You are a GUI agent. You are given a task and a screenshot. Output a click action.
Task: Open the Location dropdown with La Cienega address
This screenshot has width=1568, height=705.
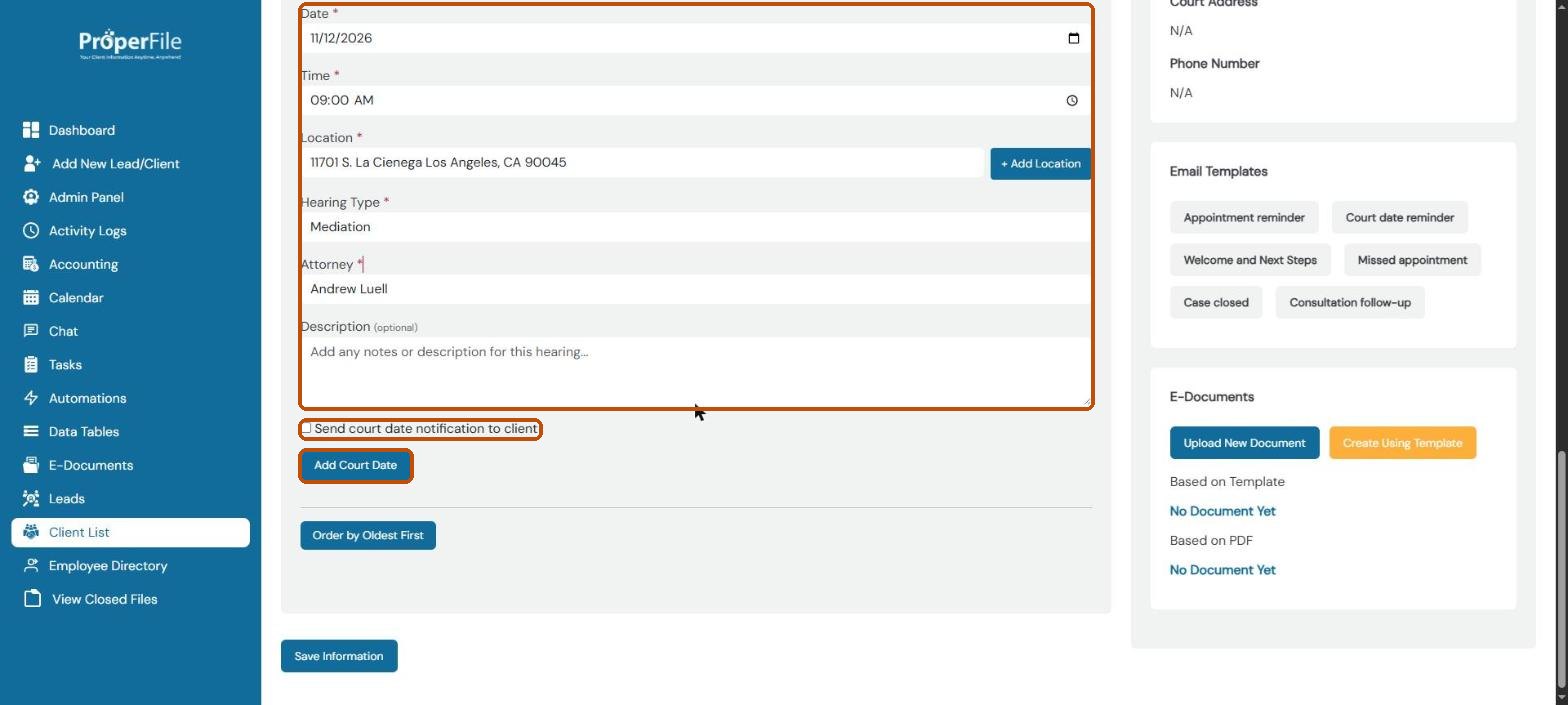[x=642, y=163]
